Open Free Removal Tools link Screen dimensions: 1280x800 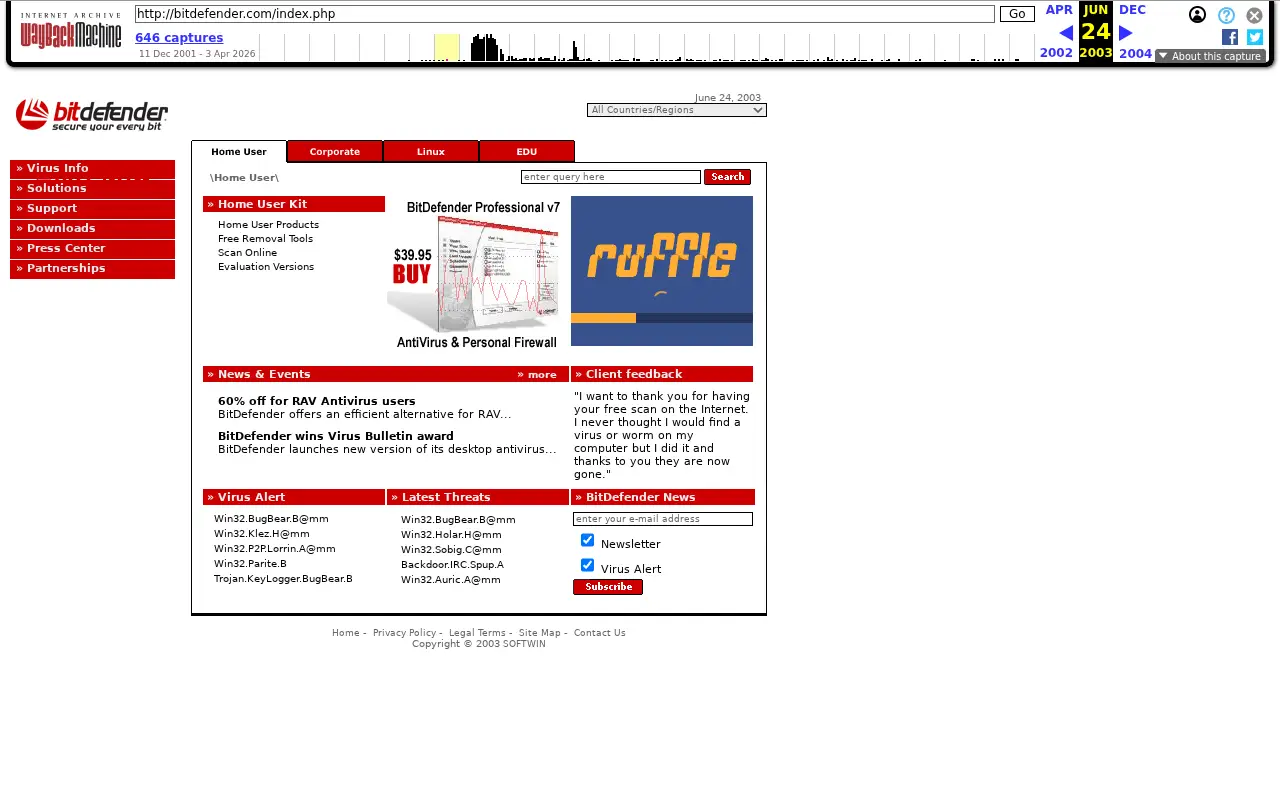[x=265, y=239]
